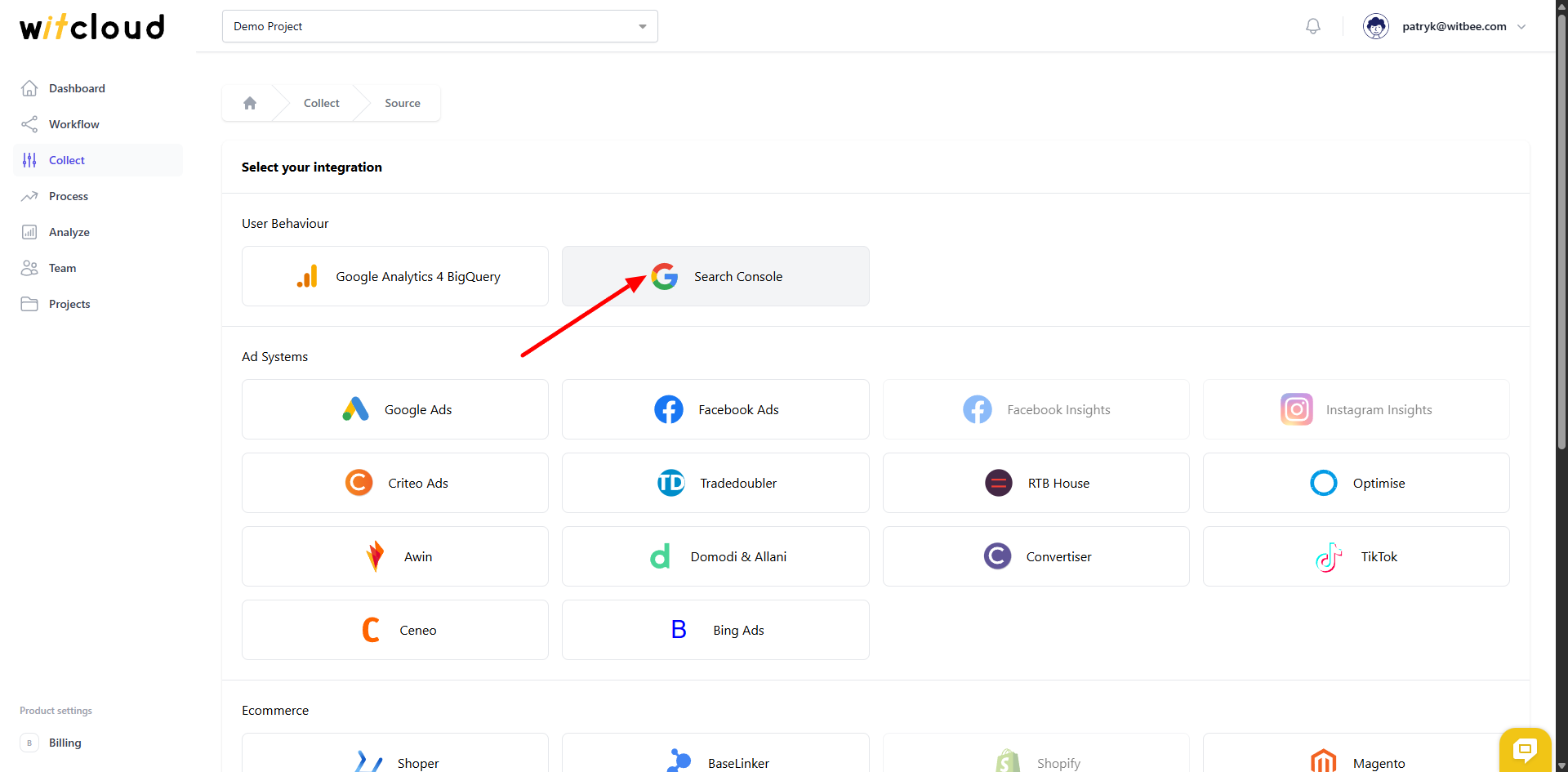Choose the Optimise integration

(x=1356, y=483)
